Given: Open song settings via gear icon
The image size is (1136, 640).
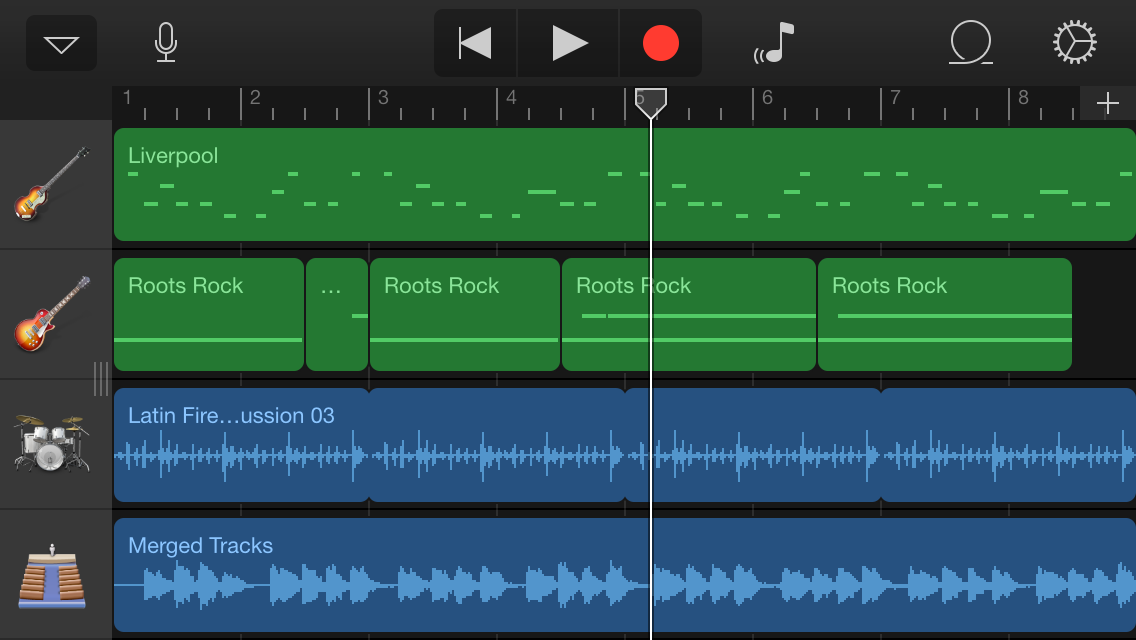Looking at the screenshot, I should coord(1074,43).
